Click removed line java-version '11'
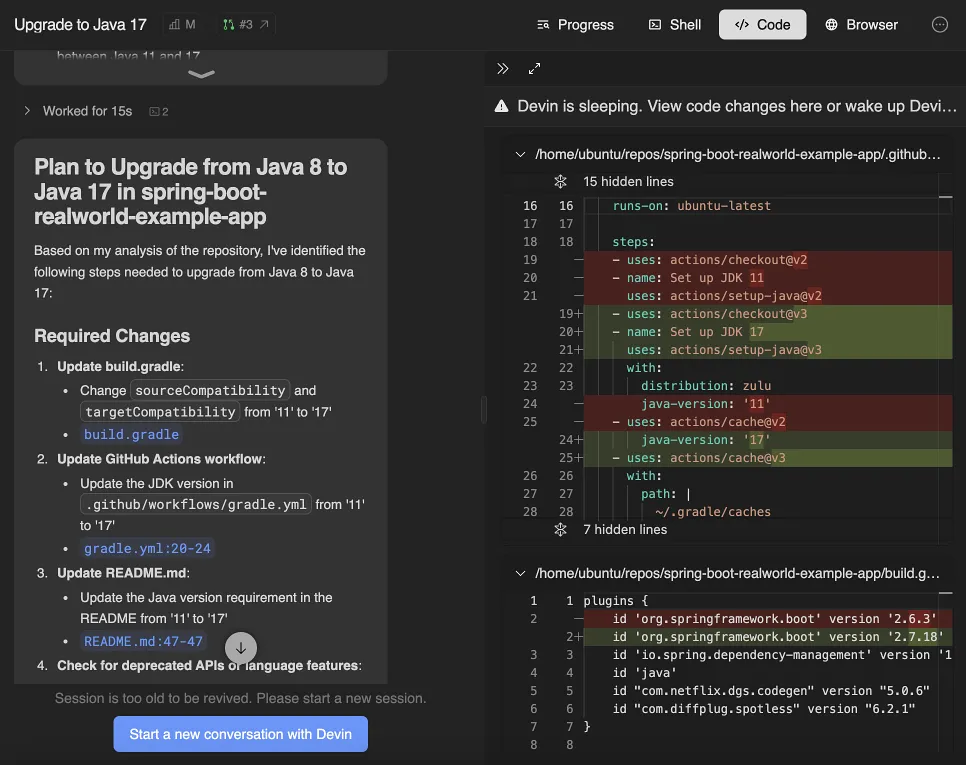This screenshot has width=966, height=765. pos(768,404)
